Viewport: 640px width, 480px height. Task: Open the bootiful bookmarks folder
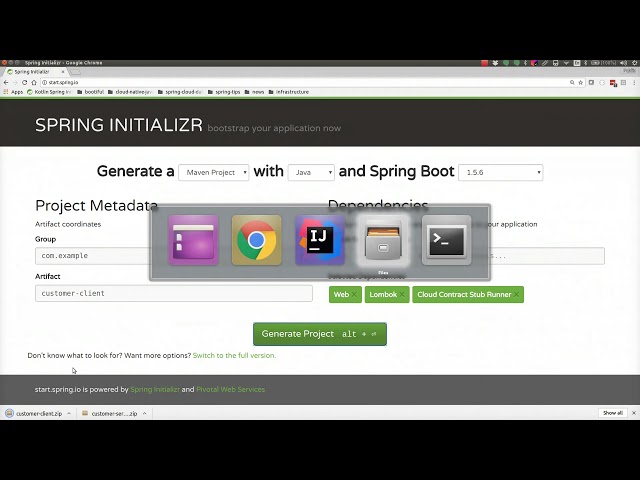(x=90, y=92)
